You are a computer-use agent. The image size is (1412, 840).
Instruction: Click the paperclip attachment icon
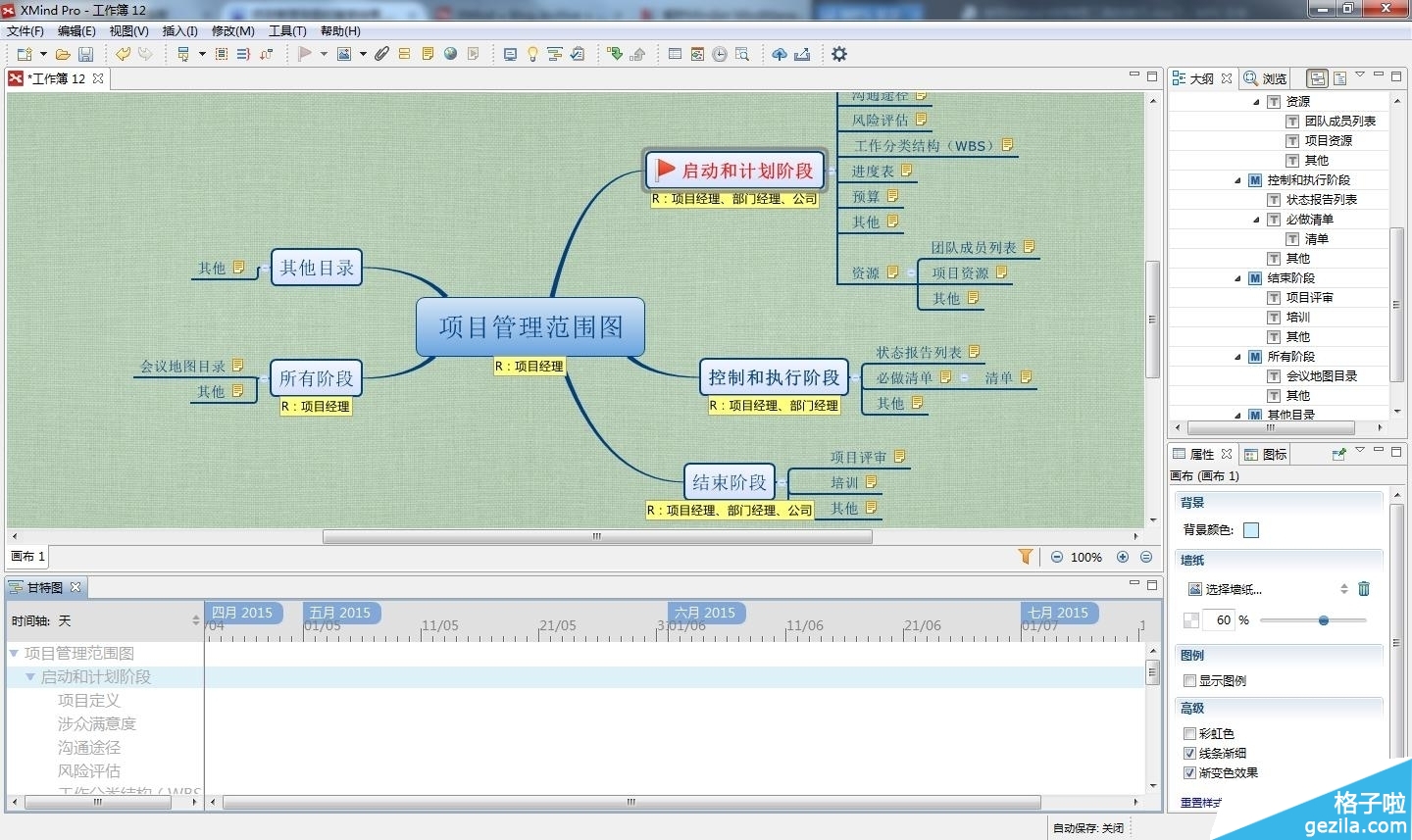381,54
